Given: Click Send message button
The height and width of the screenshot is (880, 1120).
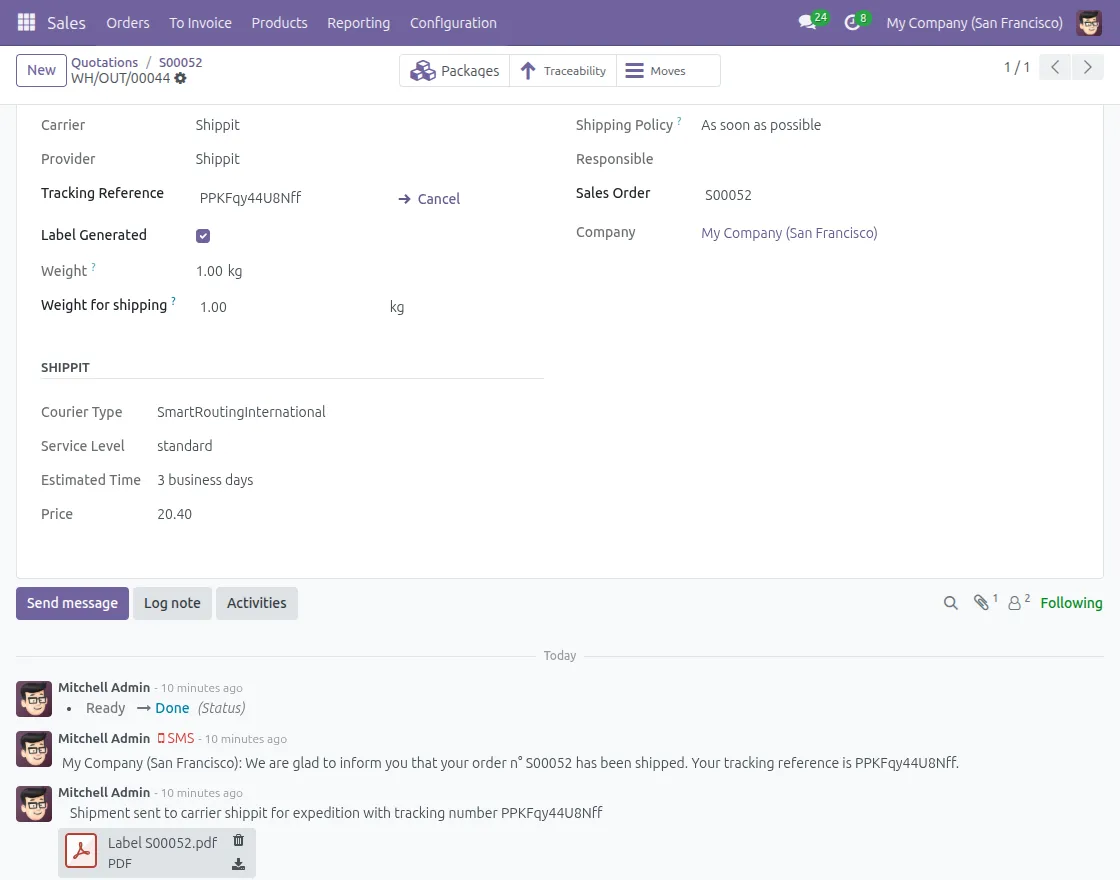Looking at the screenshot, I should click(x=72, y=603).
